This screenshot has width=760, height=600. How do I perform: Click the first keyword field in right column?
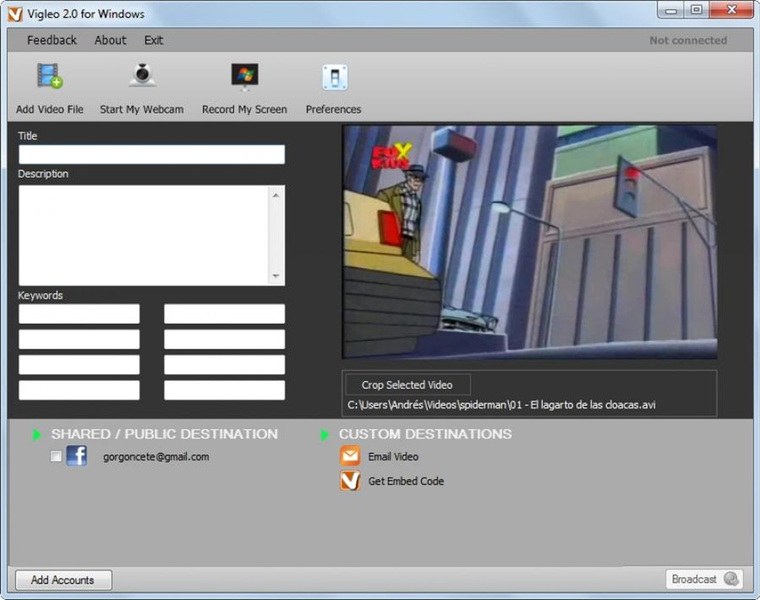224,314
